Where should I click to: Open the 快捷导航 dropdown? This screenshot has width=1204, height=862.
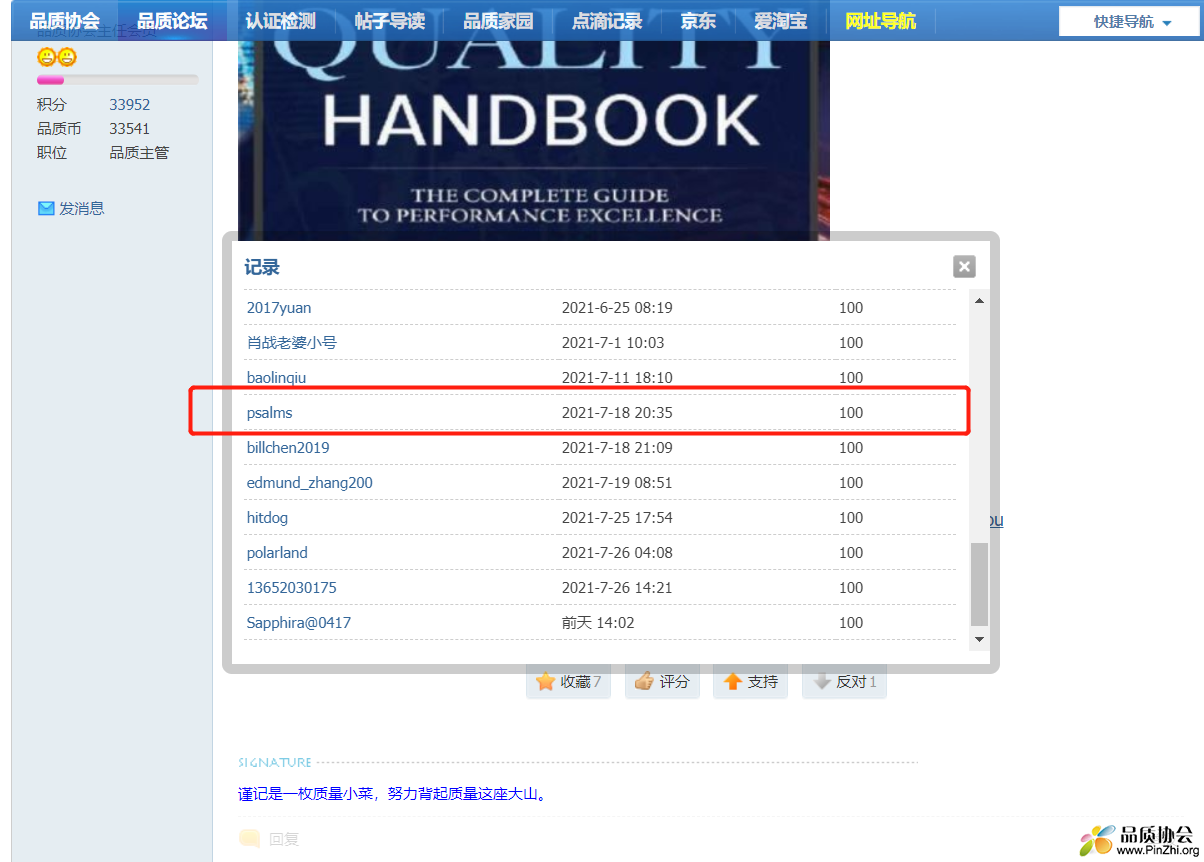pos(1129,21)
